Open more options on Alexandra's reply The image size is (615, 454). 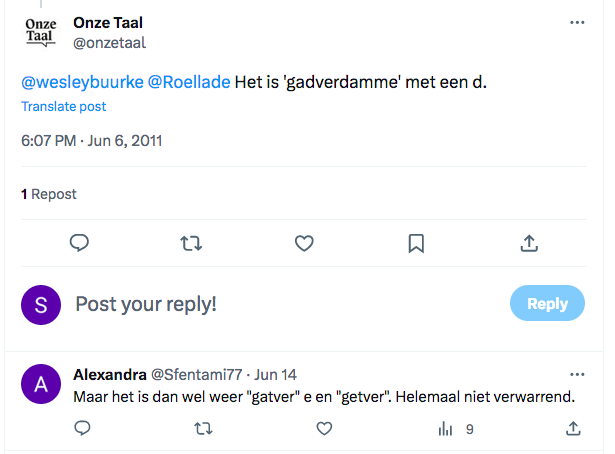point(577,374)
